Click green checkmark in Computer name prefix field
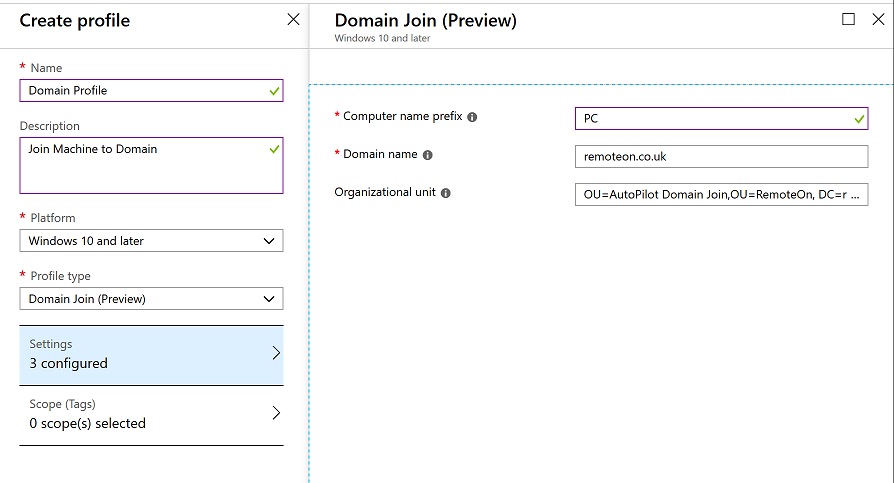894x483 pixels. [859, 119]
